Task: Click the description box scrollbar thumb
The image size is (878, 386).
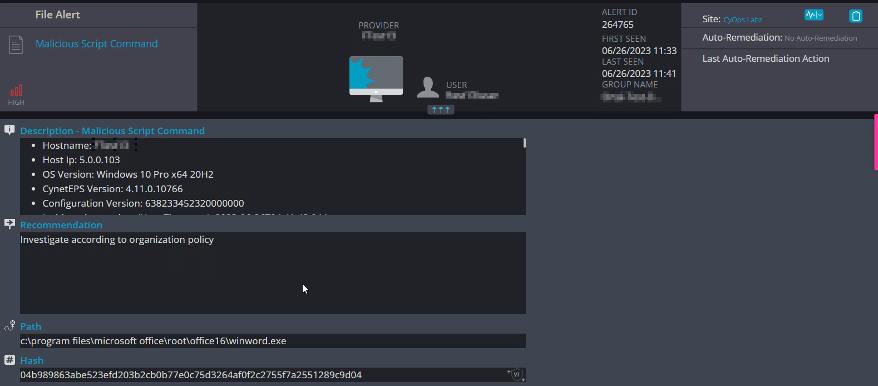Action: 525,143
